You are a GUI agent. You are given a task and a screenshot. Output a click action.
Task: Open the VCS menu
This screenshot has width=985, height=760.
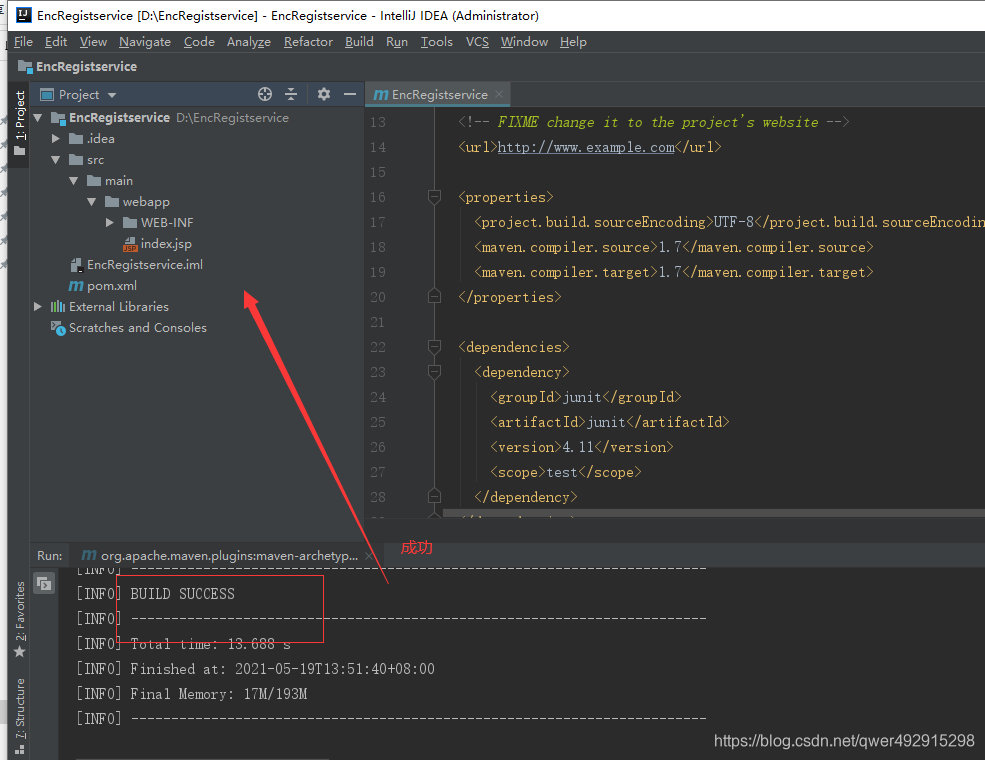click(x=477, y=41)
